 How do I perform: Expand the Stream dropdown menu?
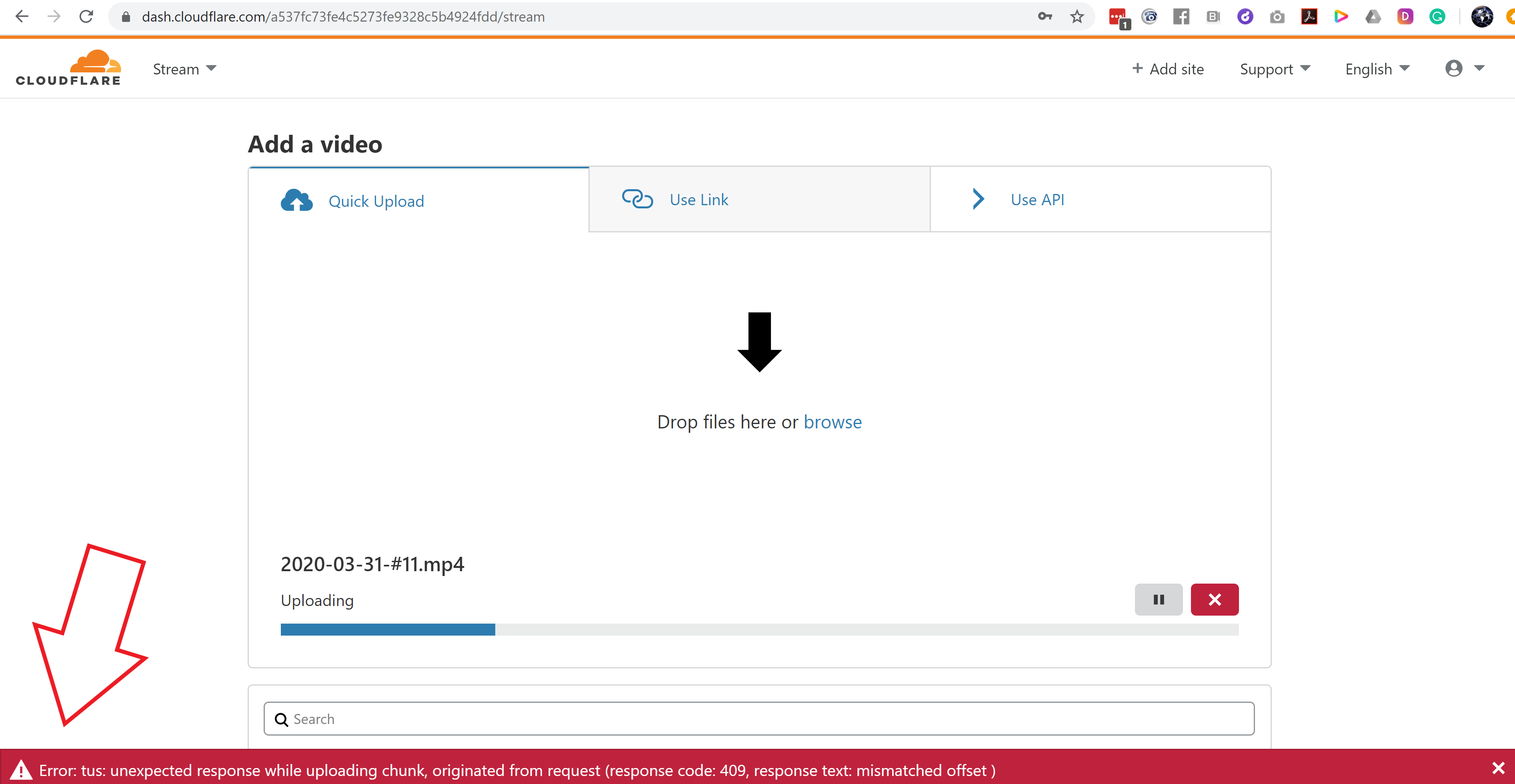[185, 69]
